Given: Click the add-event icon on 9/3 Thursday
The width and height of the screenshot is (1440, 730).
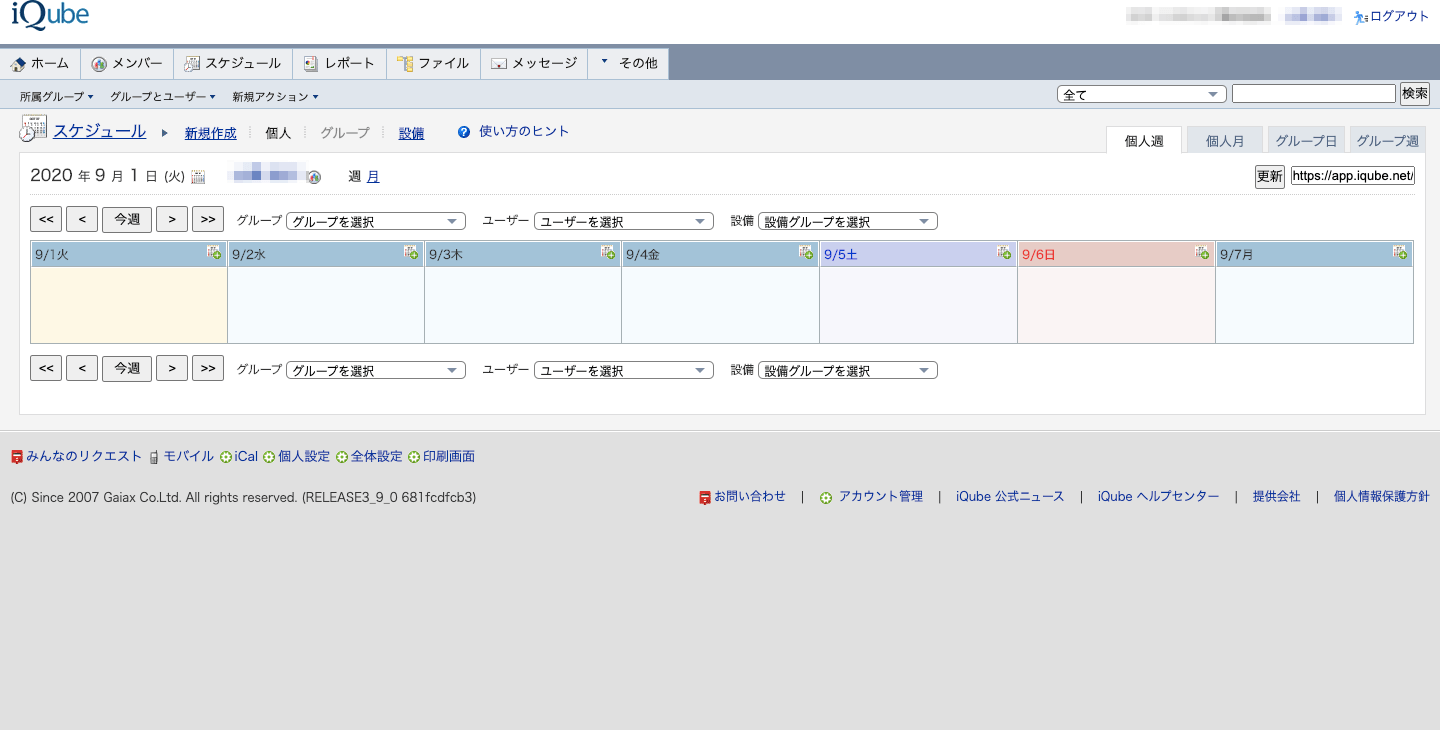Looking at the screenshot, I should click(608, 253).
